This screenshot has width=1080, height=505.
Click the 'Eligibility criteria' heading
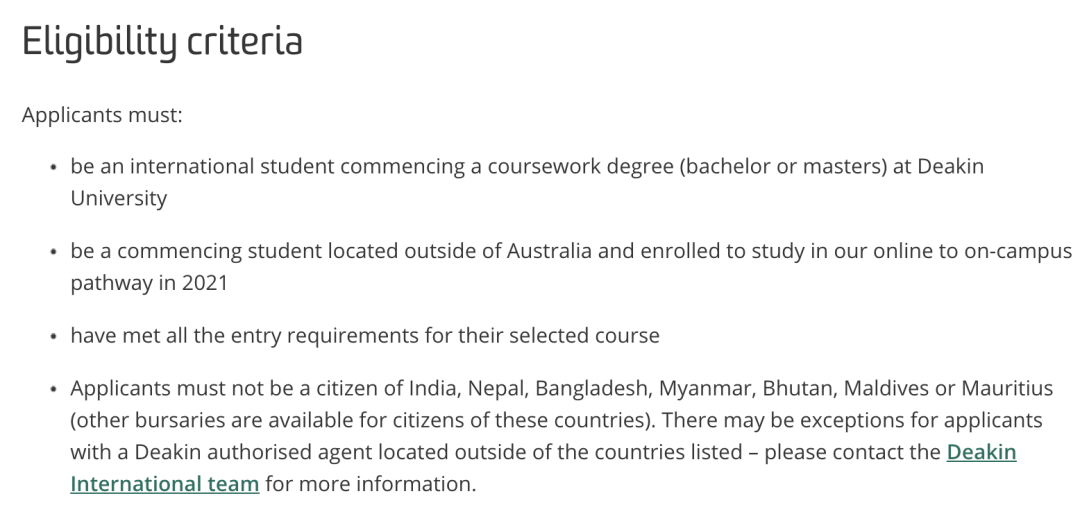pos(163,41)
